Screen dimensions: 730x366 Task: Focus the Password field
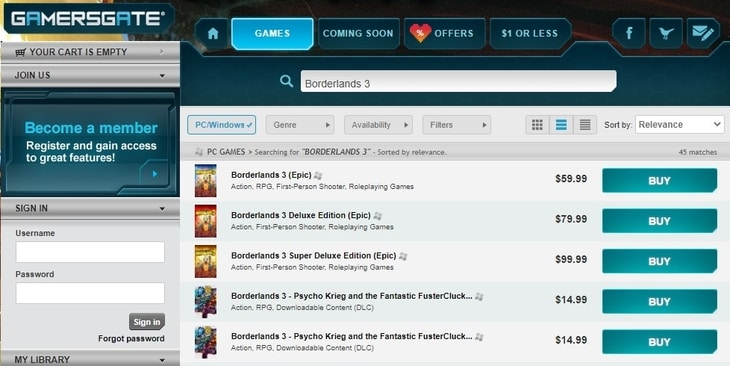coord(90,293)
